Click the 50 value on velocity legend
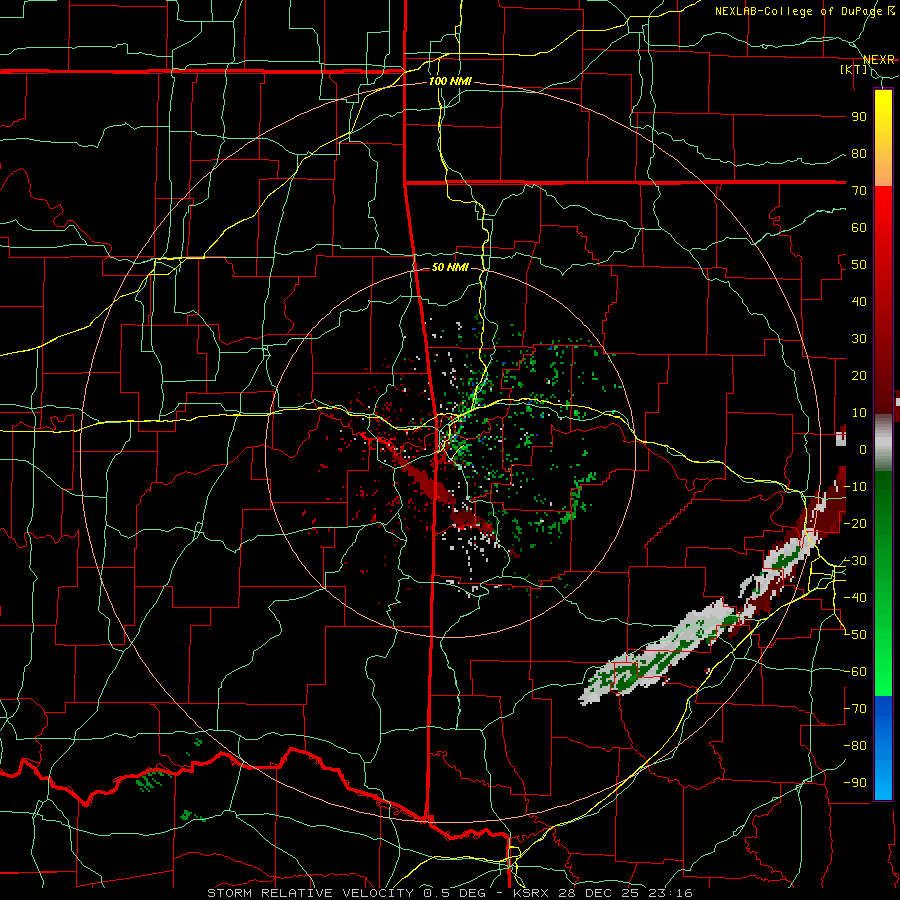The image size is (900, 900). click(859, 265)
